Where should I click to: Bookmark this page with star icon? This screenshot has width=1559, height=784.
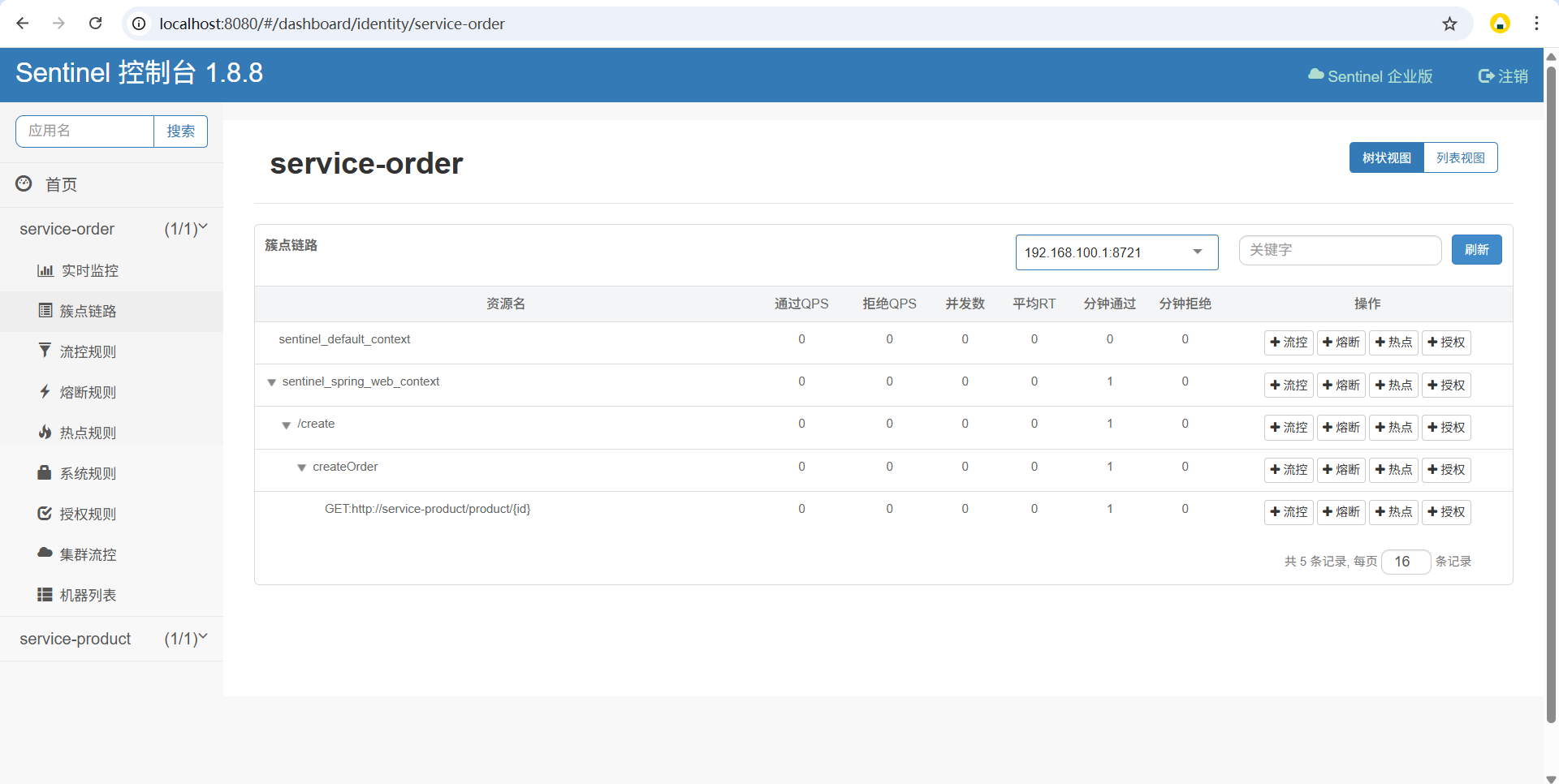[x=1449, y=24]
